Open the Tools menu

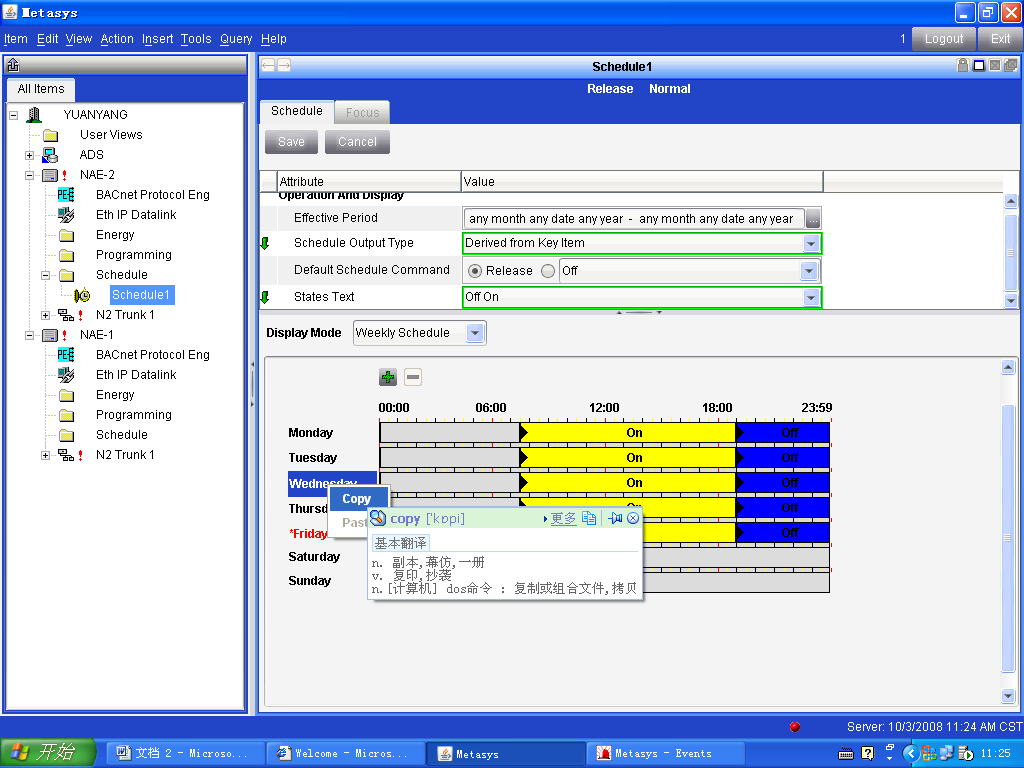[x=196, y=39]
